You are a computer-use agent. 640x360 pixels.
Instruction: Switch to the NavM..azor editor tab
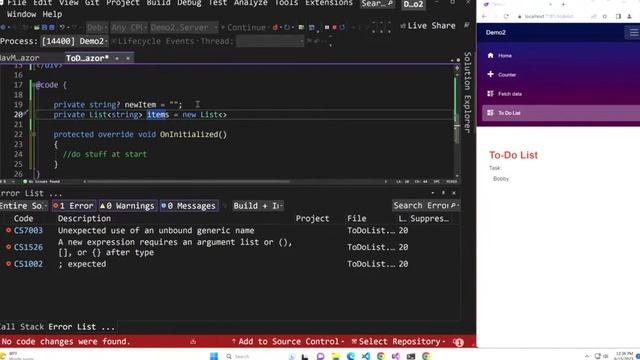click(x=20, y=58)
